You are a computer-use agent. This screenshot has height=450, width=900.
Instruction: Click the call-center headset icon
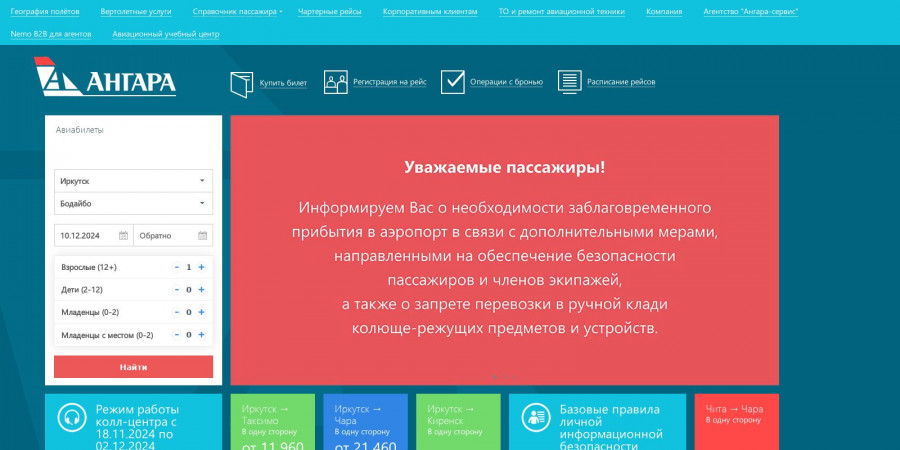tap(72, 417)
